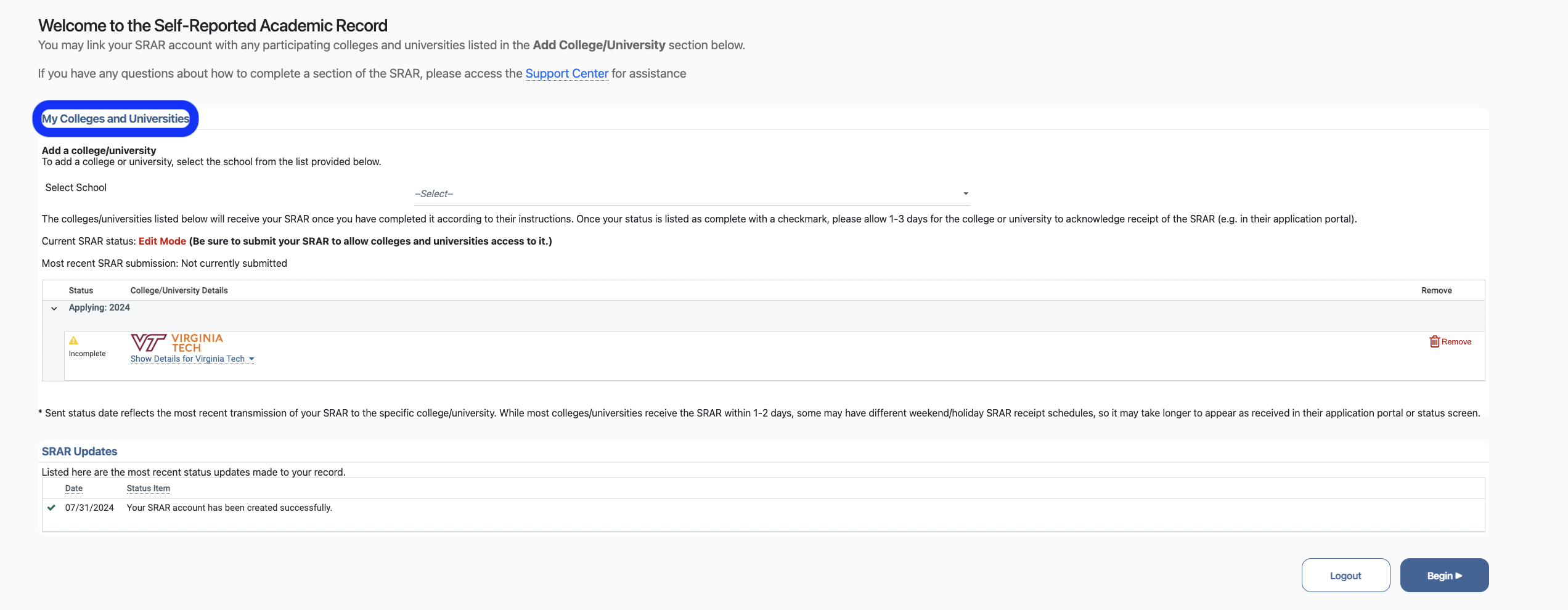The width and height of the screenshot is (1568, 610).
Task: Click the College/University Details column header
Action: pos(179,290)
